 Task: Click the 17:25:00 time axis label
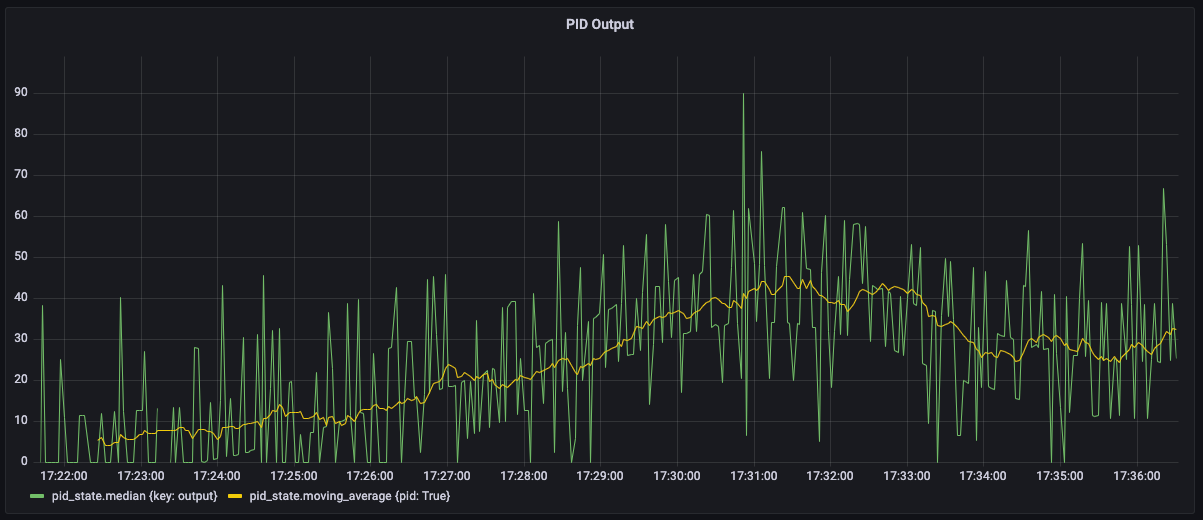[x=294, y=476]
